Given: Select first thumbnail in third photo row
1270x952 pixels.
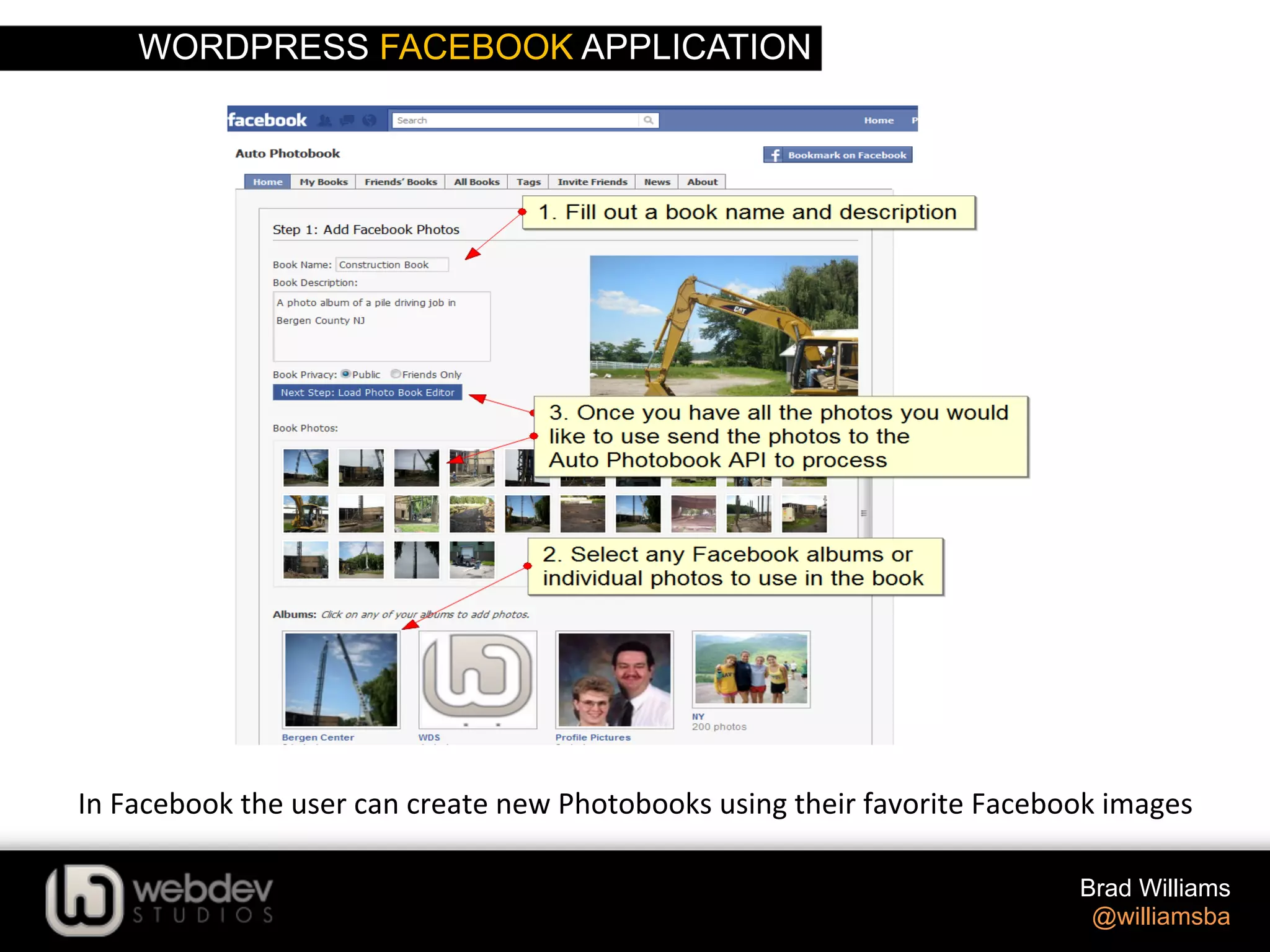Looking at the screenshot, I should [306, 560].
